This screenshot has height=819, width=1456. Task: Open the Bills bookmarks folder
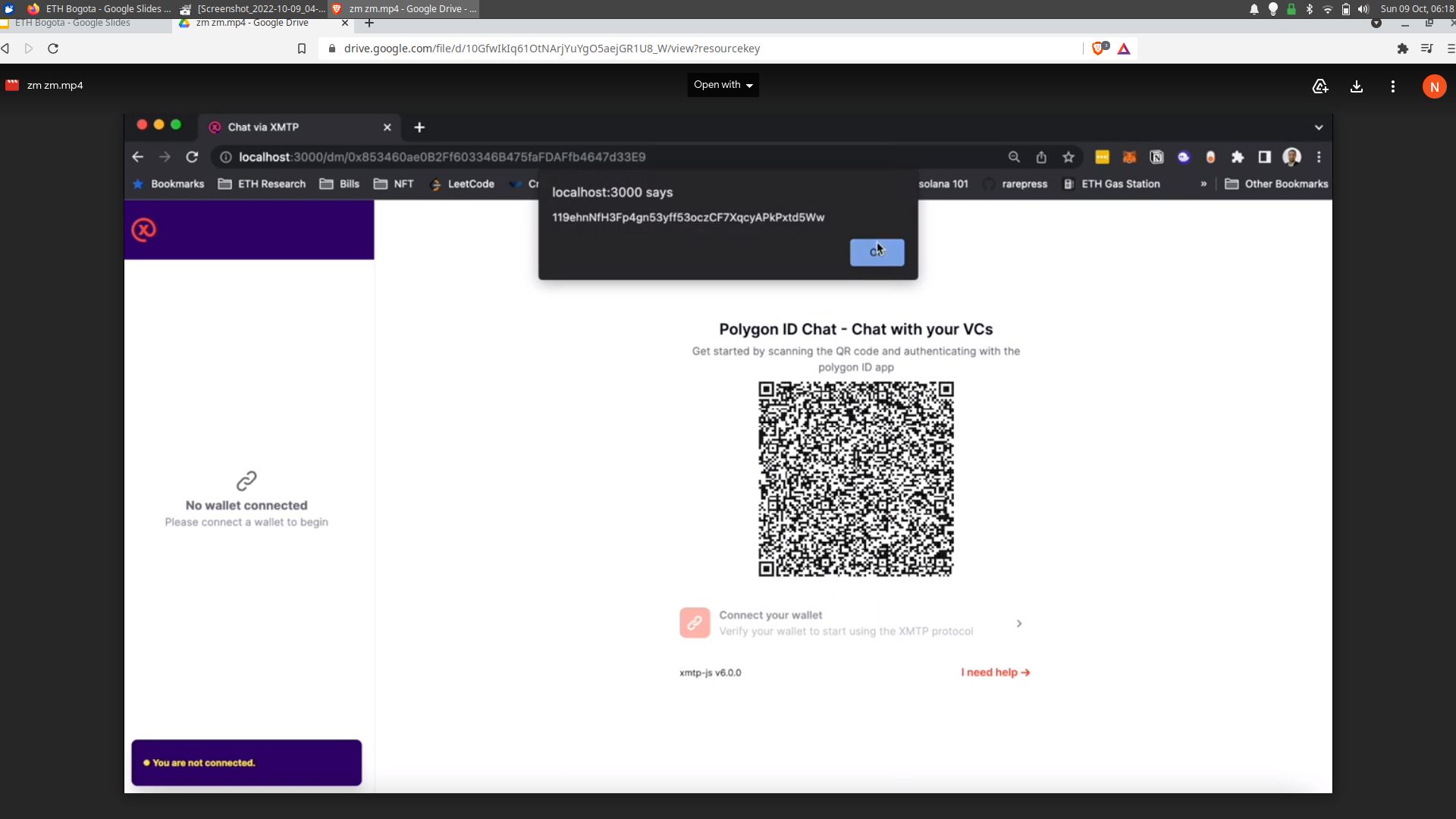pos(340,184)
